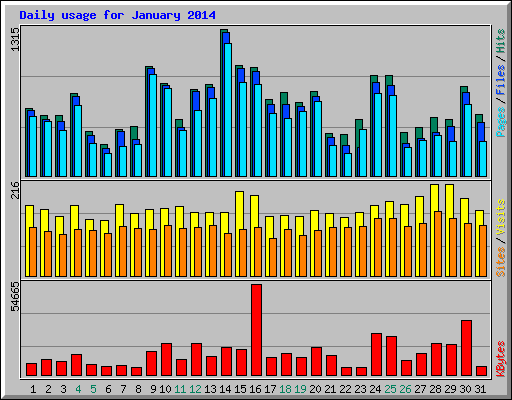This screenshot has height=400, width=512.
Task: Click the day 8 label on the x-axis
Action: 138,389
